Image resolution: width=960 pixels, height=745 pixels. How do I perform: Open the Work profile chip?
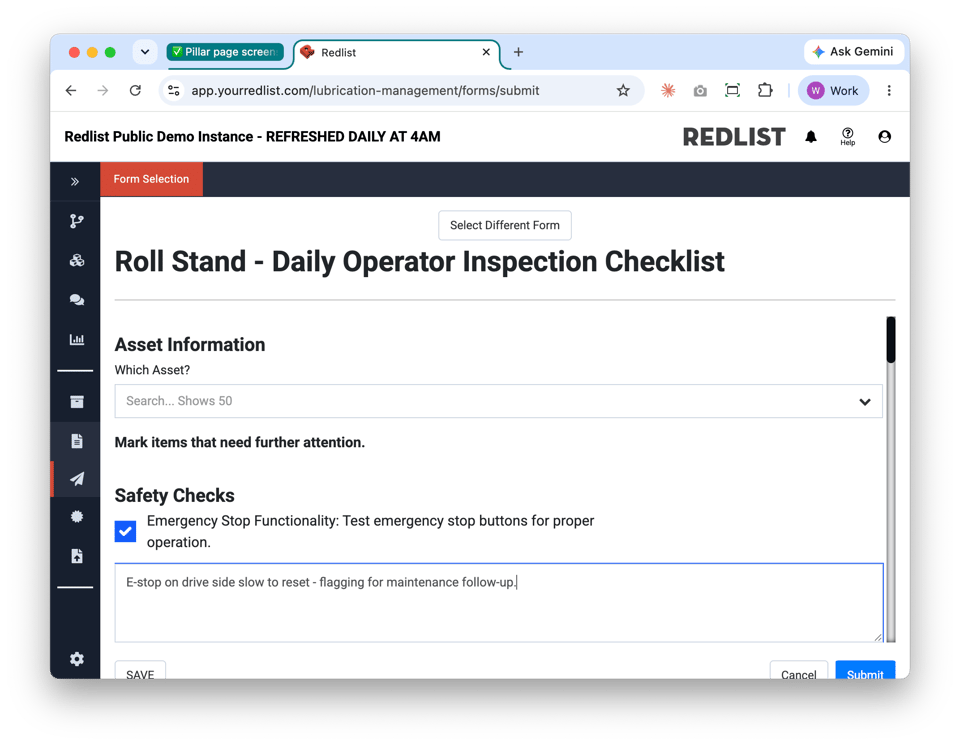coord(833,91)
